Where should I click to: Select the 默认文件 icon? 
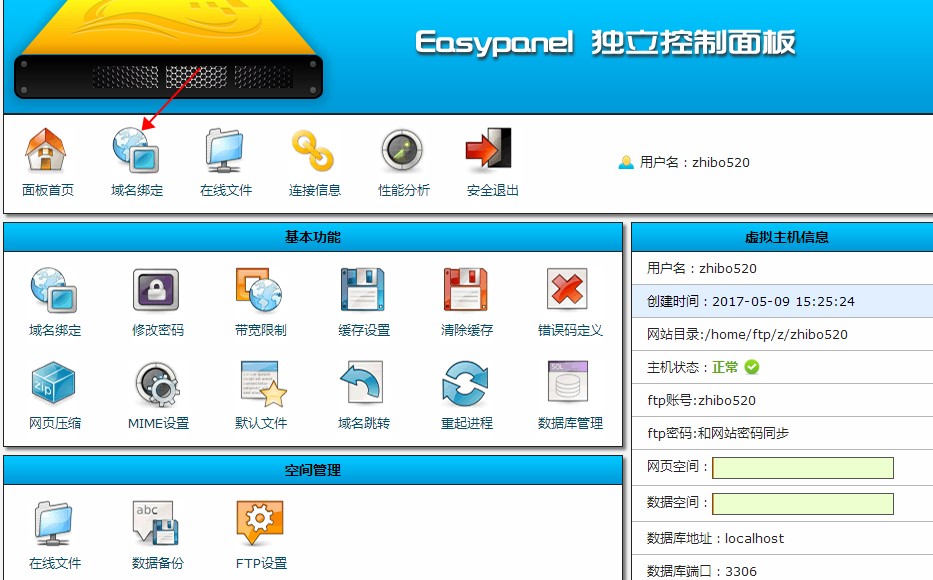coord(261,384)
